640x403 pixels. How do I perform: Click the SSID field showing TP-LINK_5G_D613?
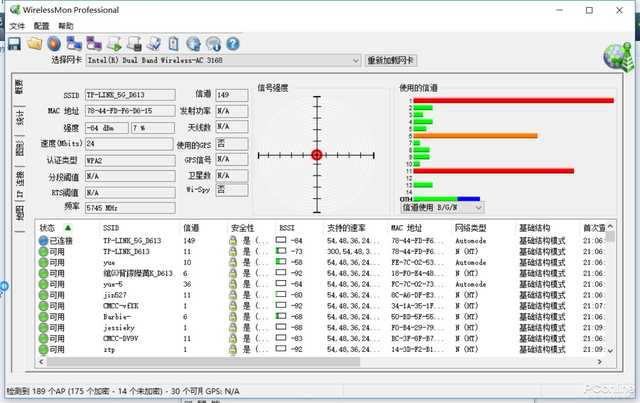point(130,95)
